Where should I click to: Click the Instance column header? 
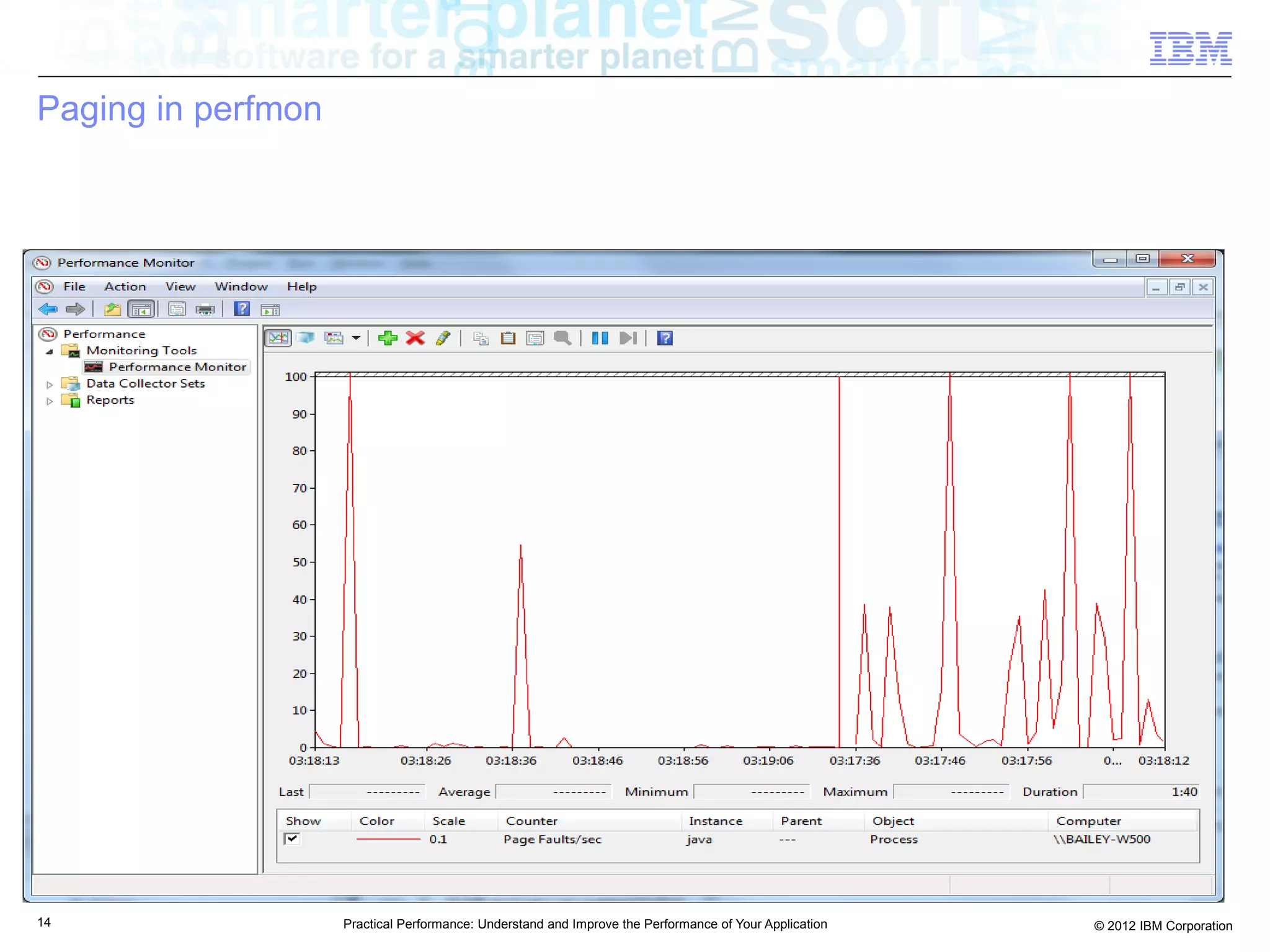pos(727,821)
